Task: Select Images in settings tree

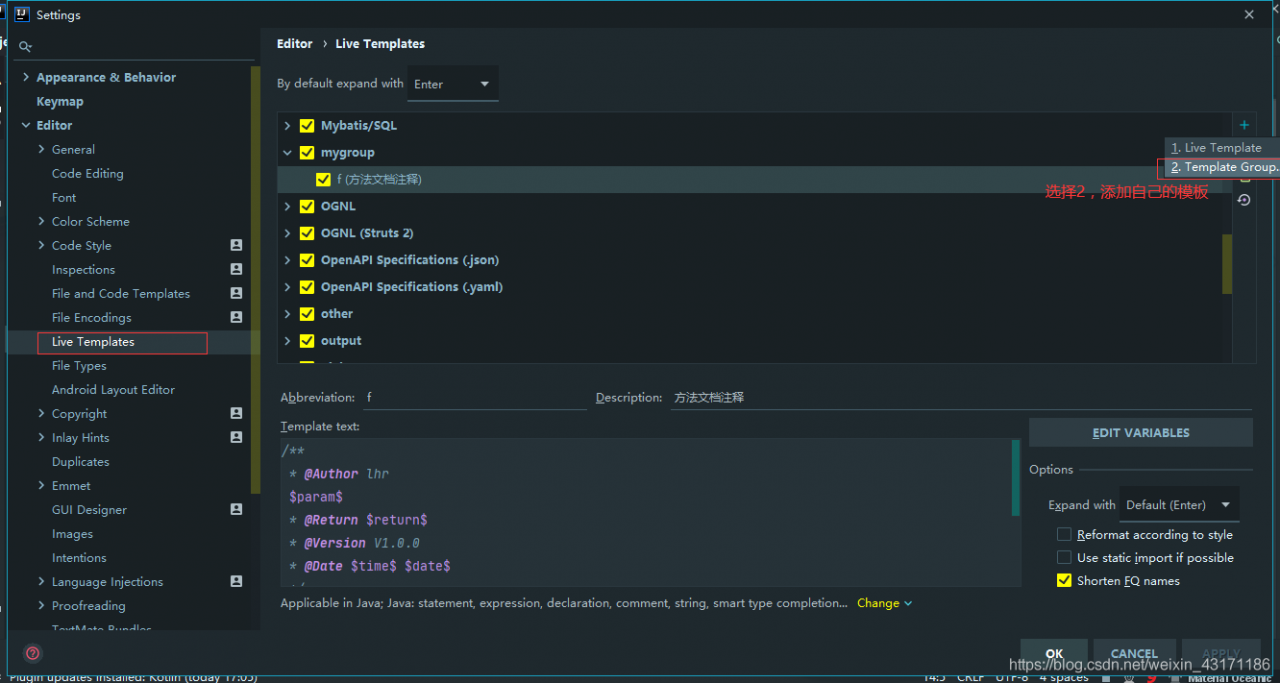Action: (72, 534)
